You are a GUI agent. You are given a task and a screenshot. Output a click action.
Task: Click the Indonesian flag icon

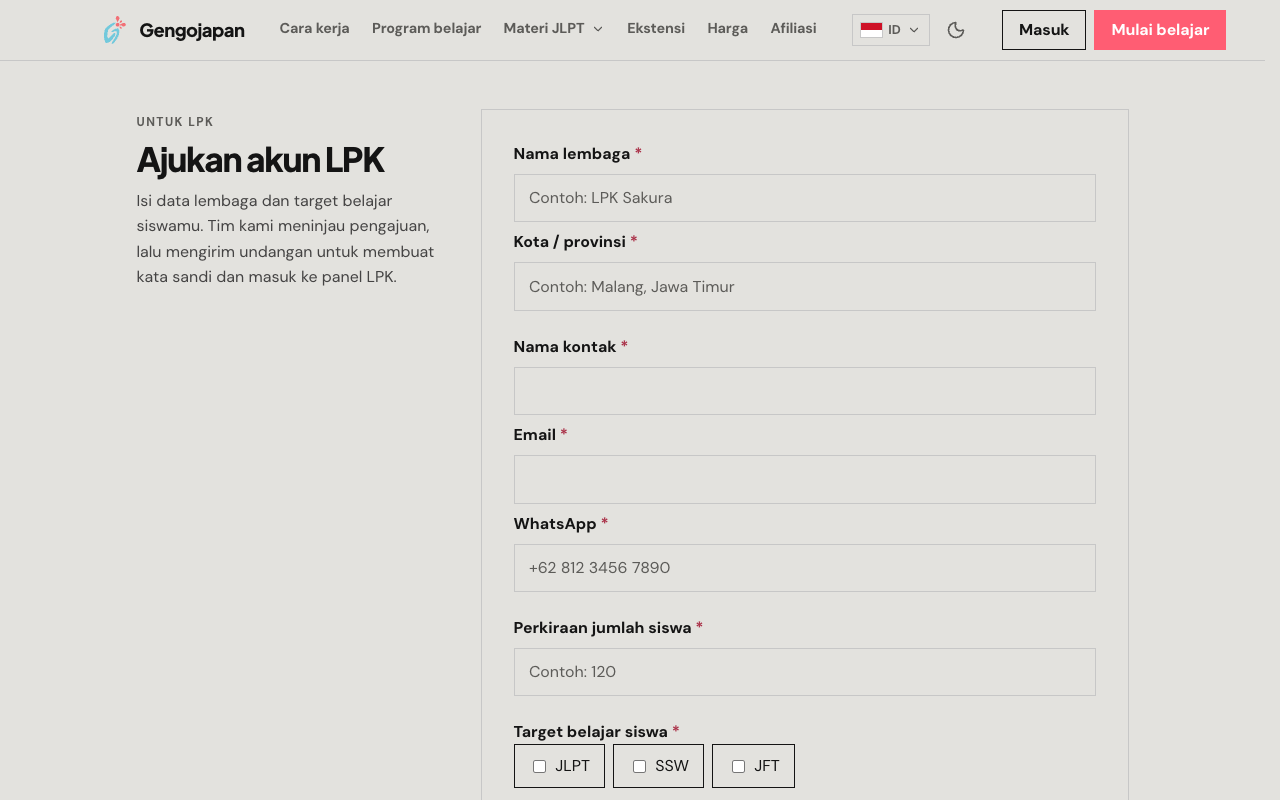[871, 30]
